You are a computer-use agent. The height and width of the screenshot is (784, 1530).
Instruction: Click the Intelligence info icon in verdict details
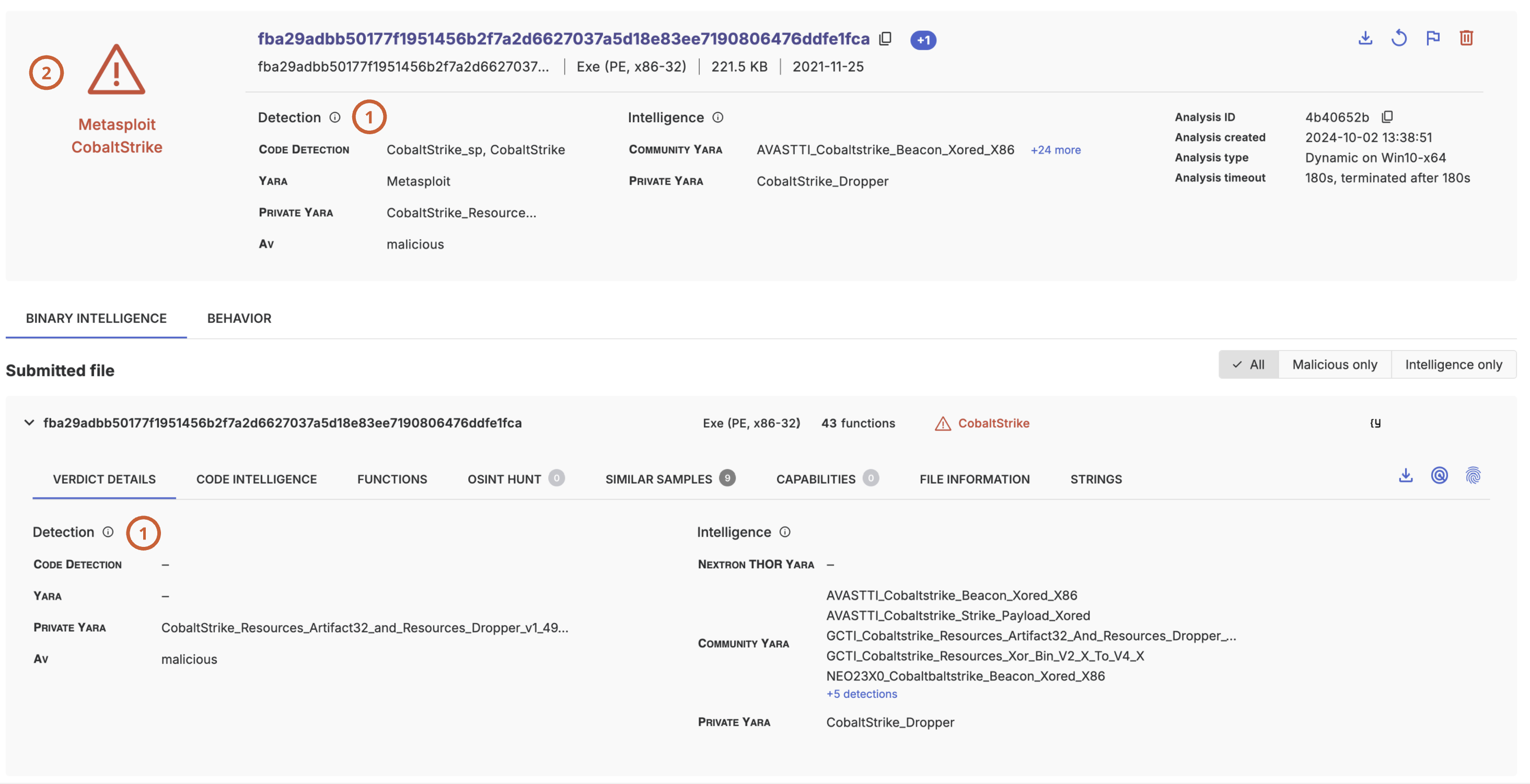pos(785,532)
